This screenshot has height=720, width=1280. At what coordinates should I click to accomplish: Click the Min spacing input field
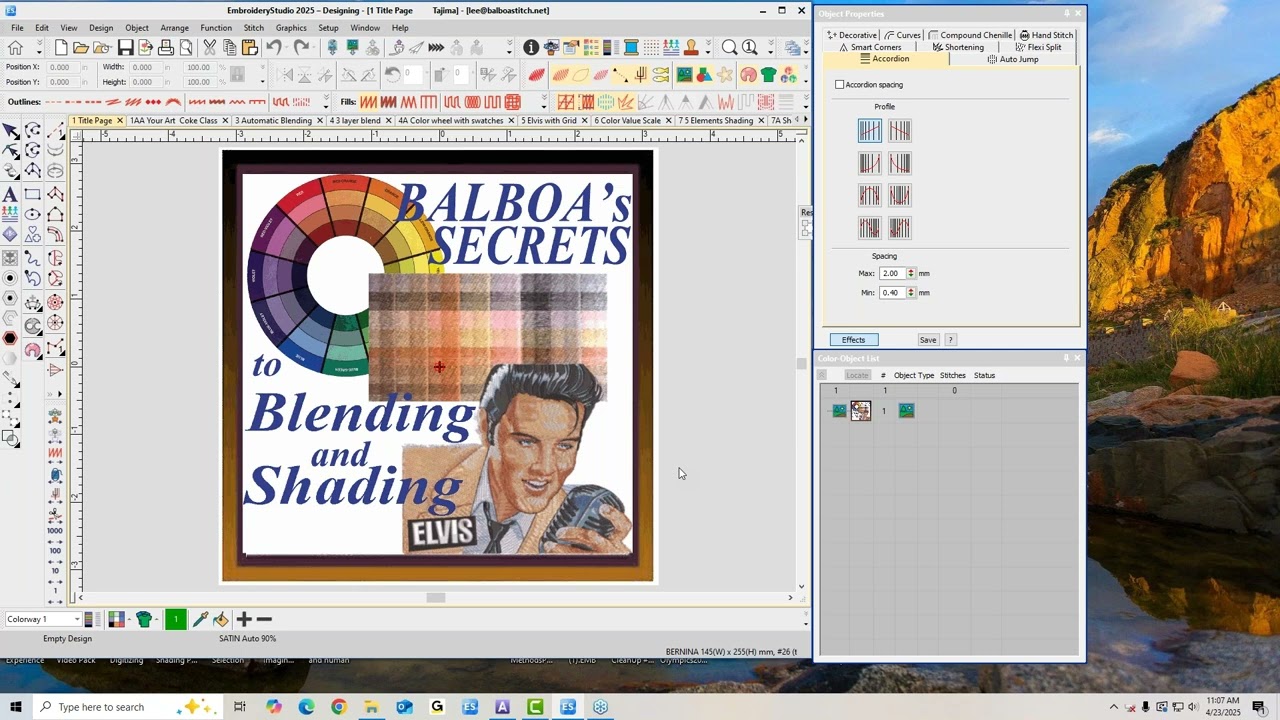coord(891,293)
